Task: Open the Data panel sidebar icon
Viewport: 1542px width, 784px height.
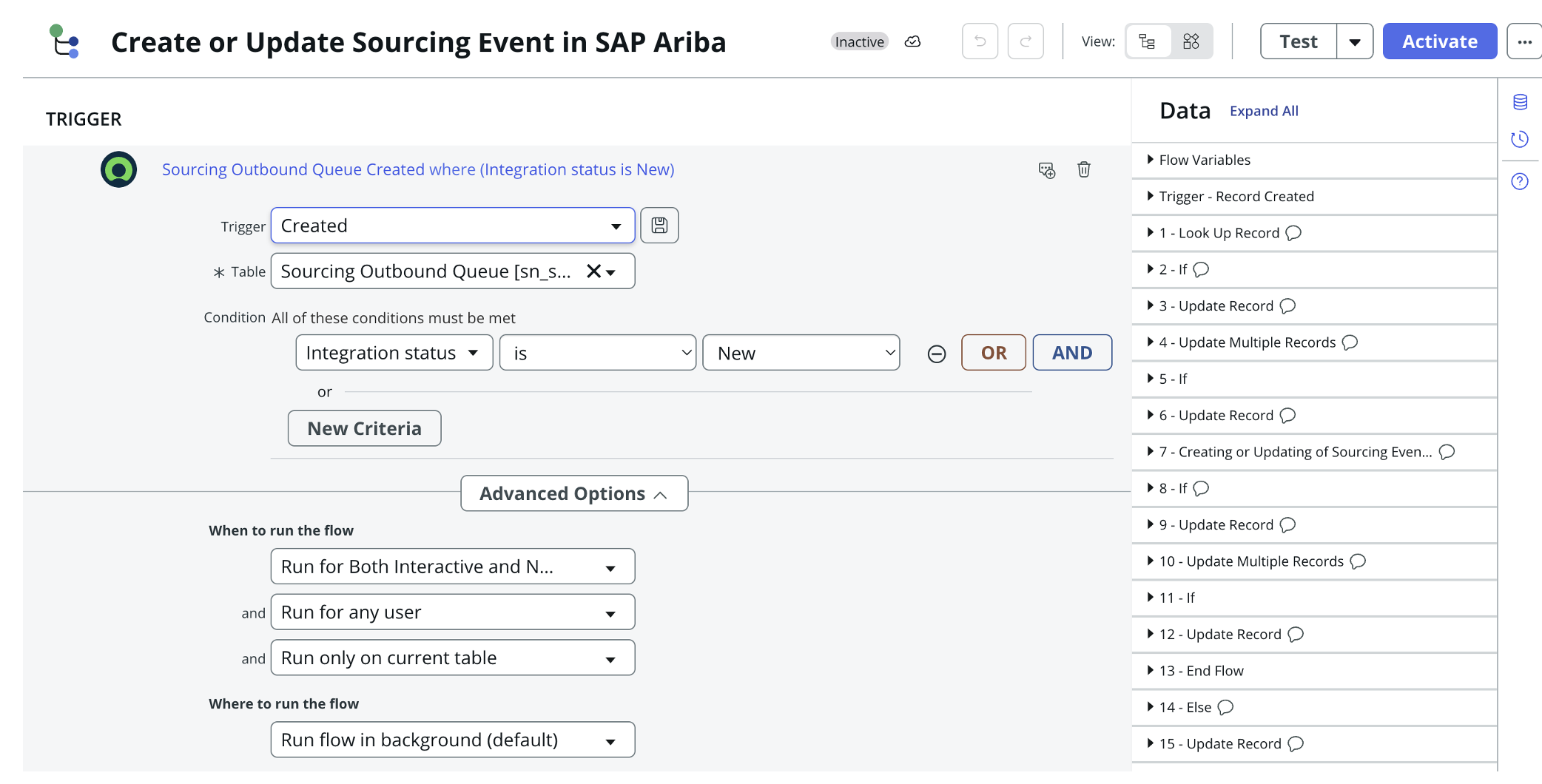Action: 1520,102
